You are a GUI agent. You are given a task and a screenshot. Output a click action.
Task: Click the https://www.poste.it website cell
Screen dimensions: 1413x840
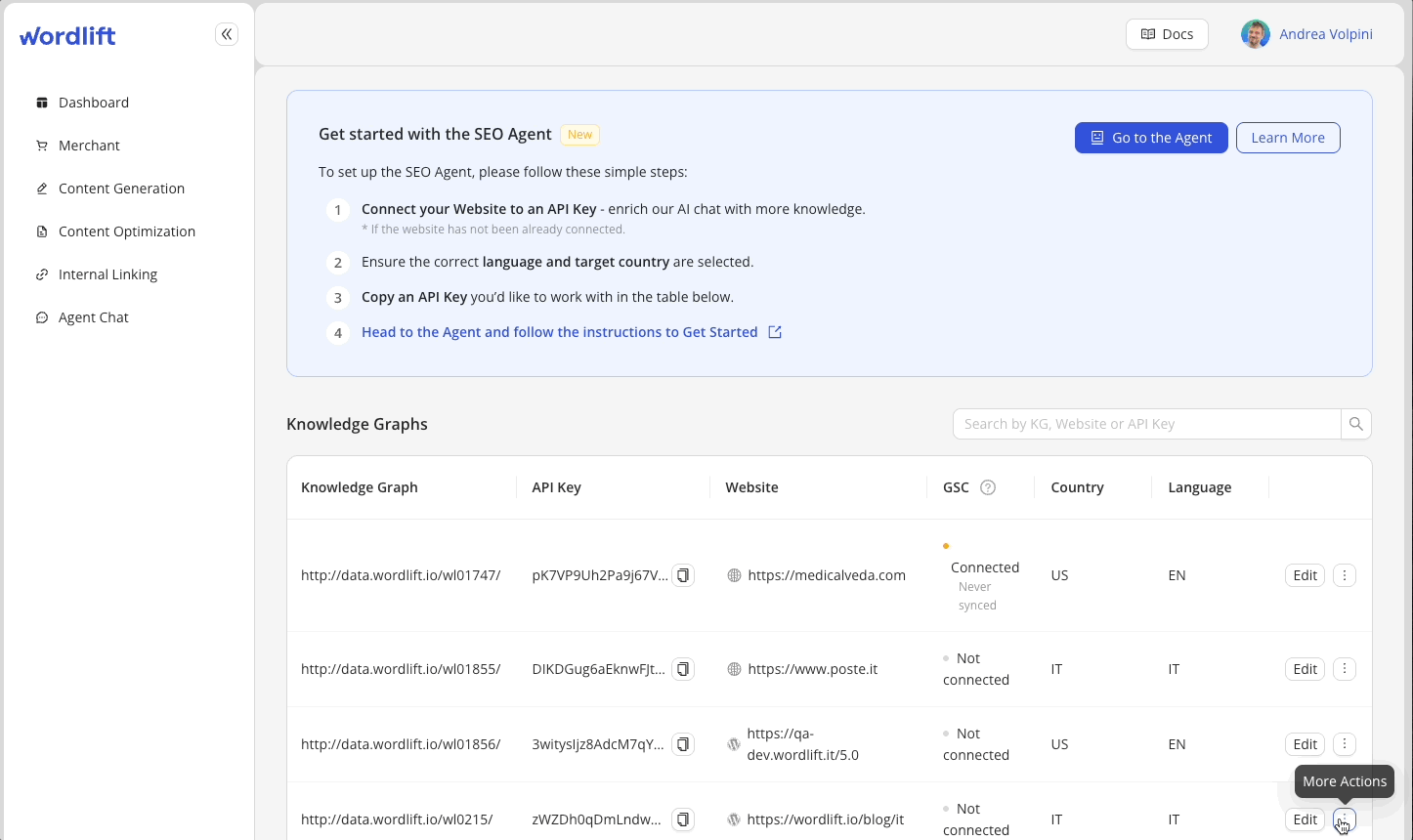pyautogui.click(x=813, y=669)
